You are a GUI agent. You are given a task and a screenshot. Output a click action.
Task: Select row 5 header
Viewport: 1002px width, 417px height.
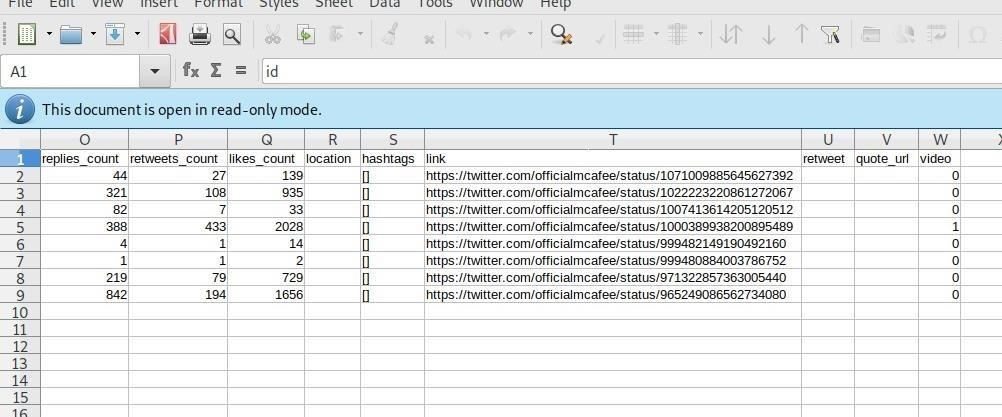point(20,227)
